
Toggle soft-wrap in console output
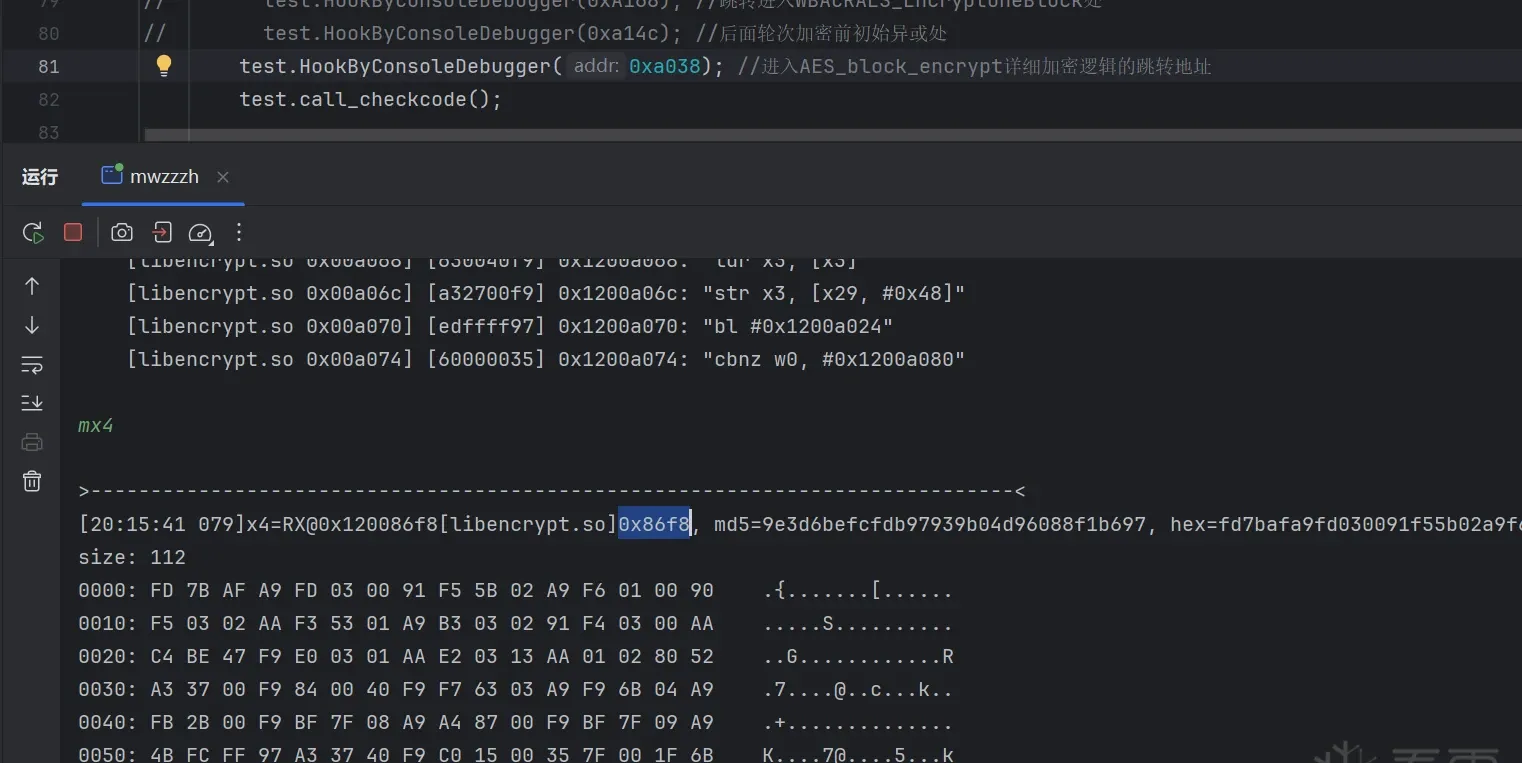click(32, 364)
